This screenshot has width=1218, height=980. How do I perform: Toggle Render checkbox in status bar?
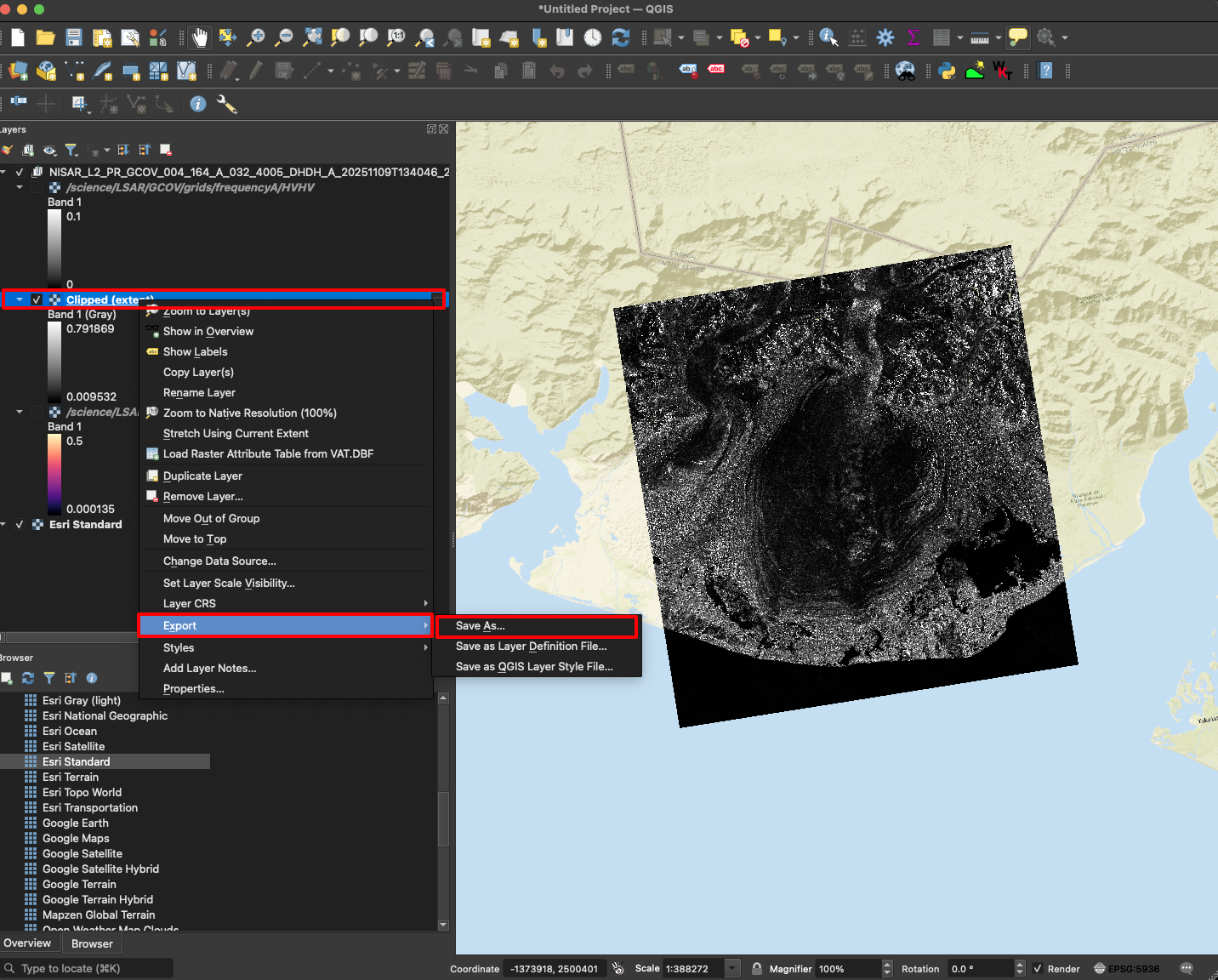click(1038, 968)
